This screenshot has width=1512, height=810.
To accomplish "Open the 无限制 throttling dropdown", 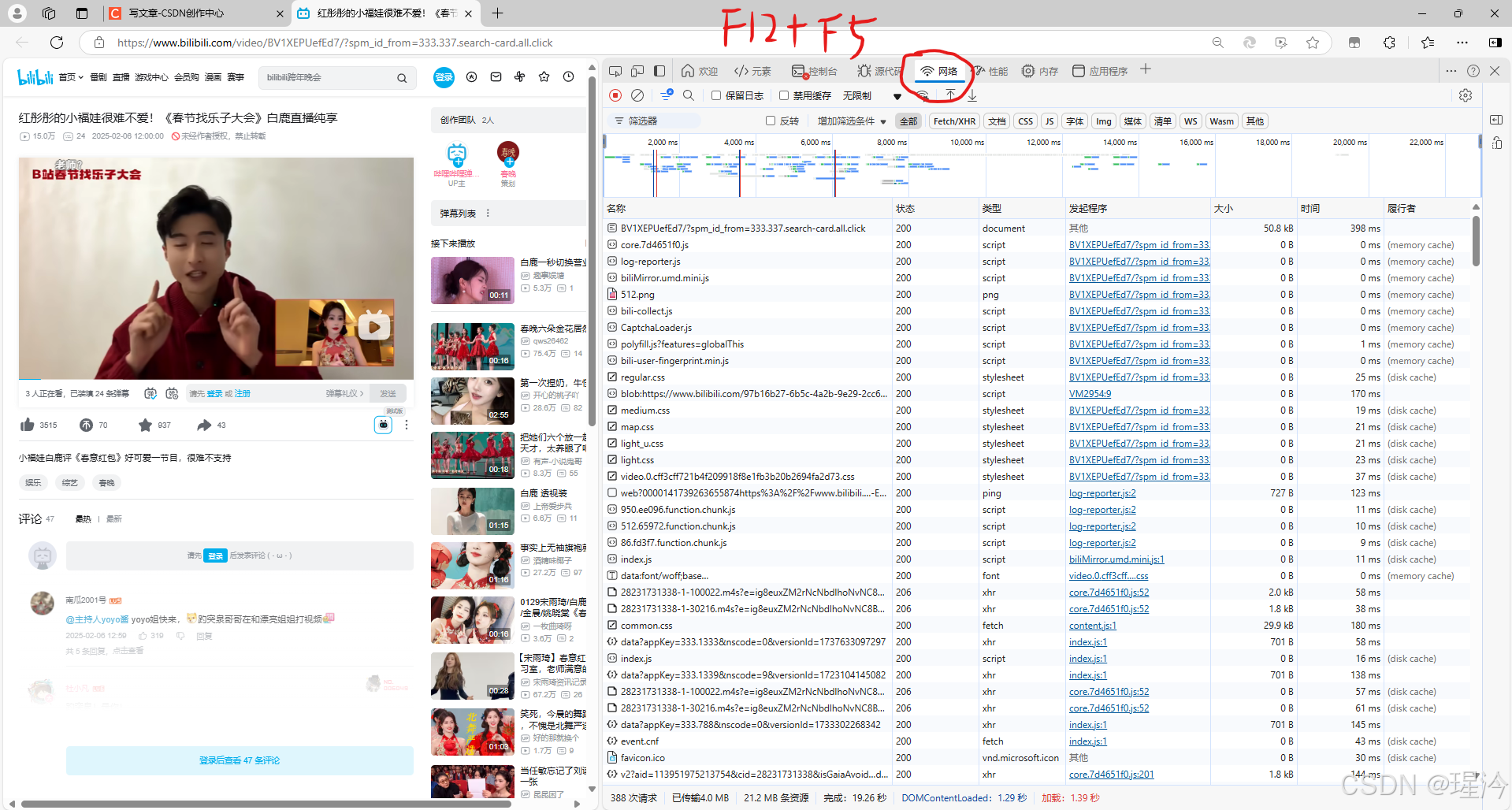I will [872, 95].
